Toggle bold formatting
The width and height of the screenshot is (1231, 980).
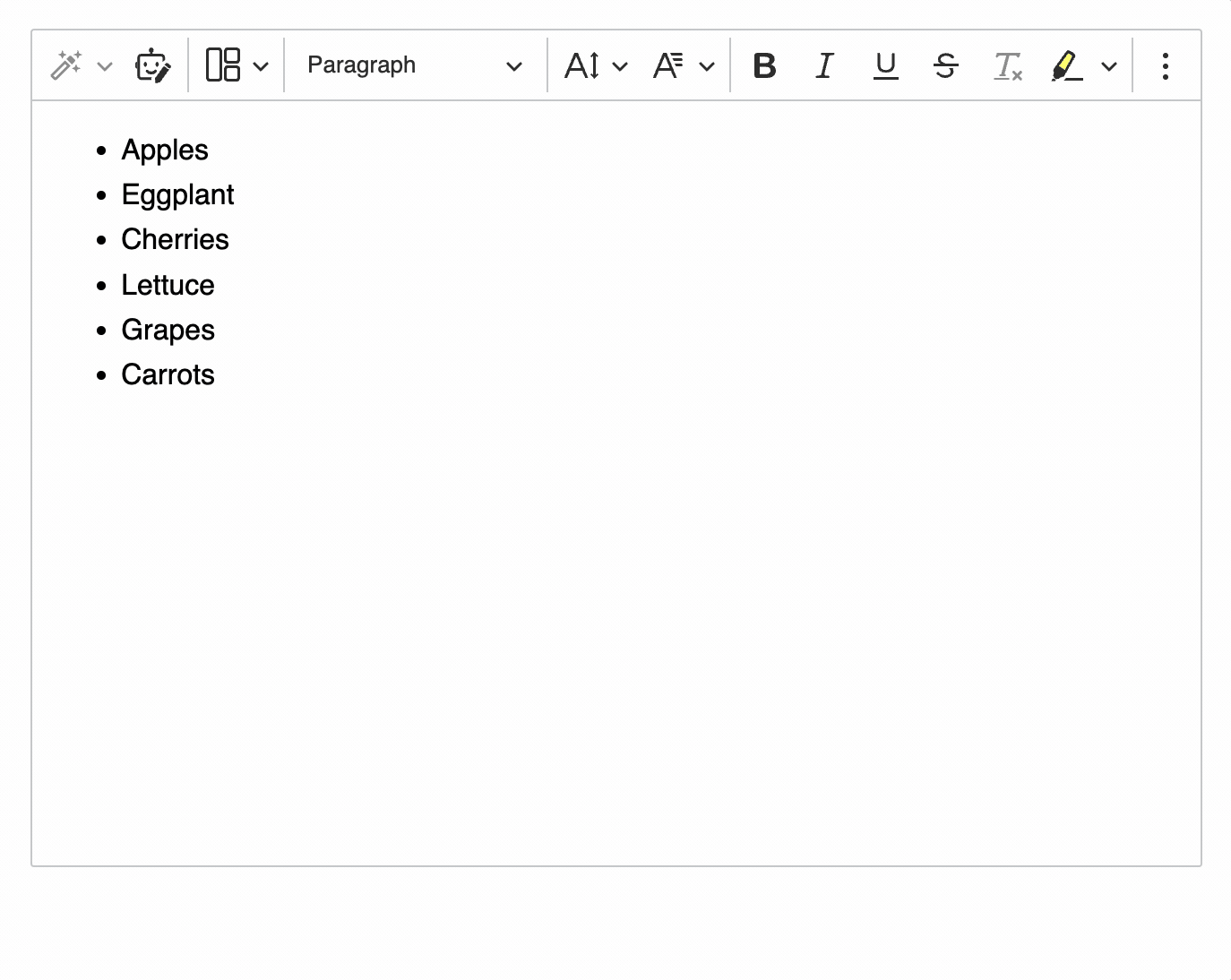(764, 65)
